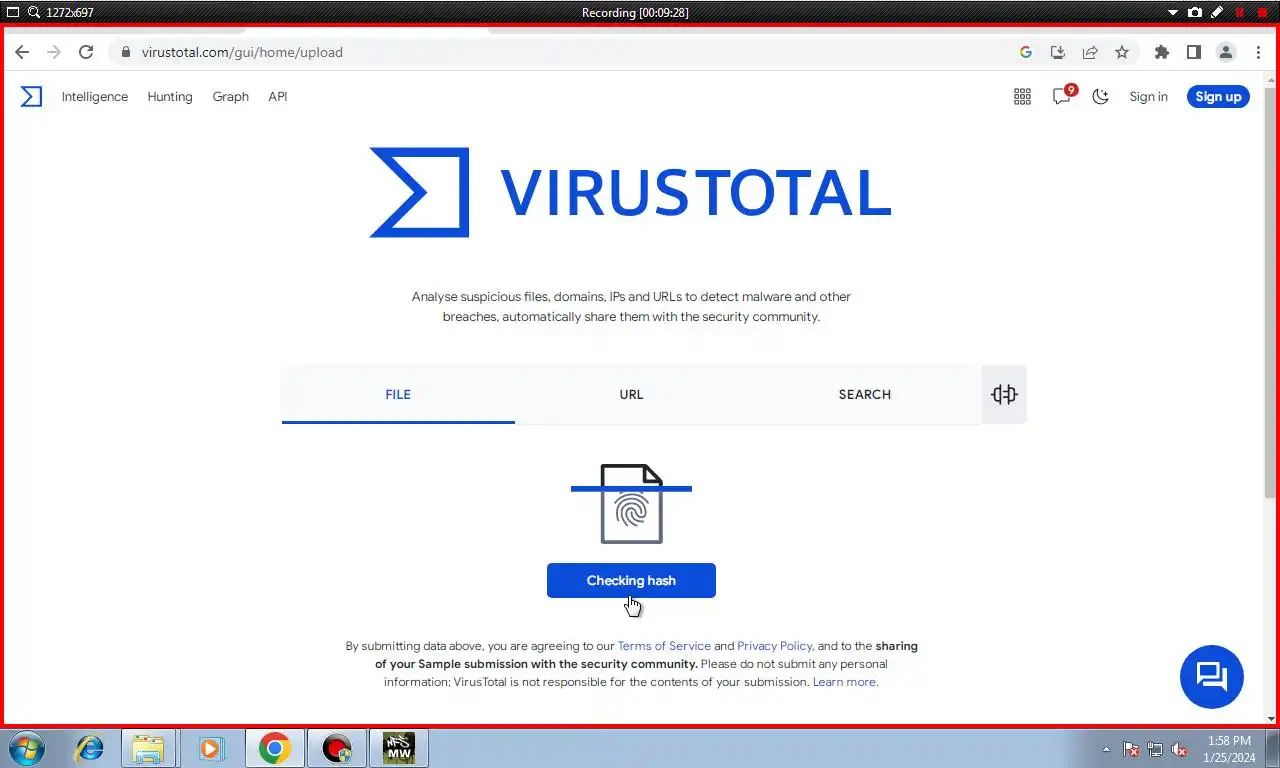Show hidden tray icons arrow

(x=1106, y=749)
